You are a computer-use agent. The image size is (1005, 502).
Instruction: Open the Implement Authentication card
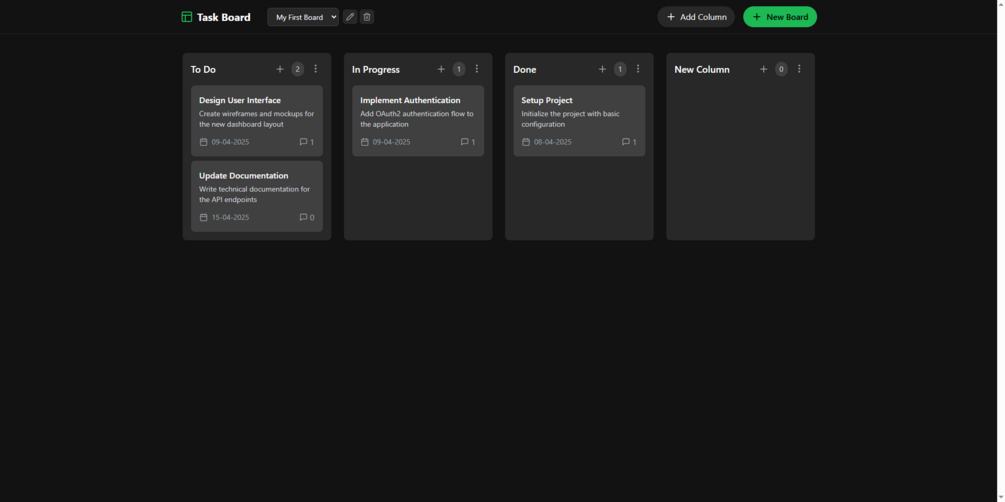click(418, 121)
